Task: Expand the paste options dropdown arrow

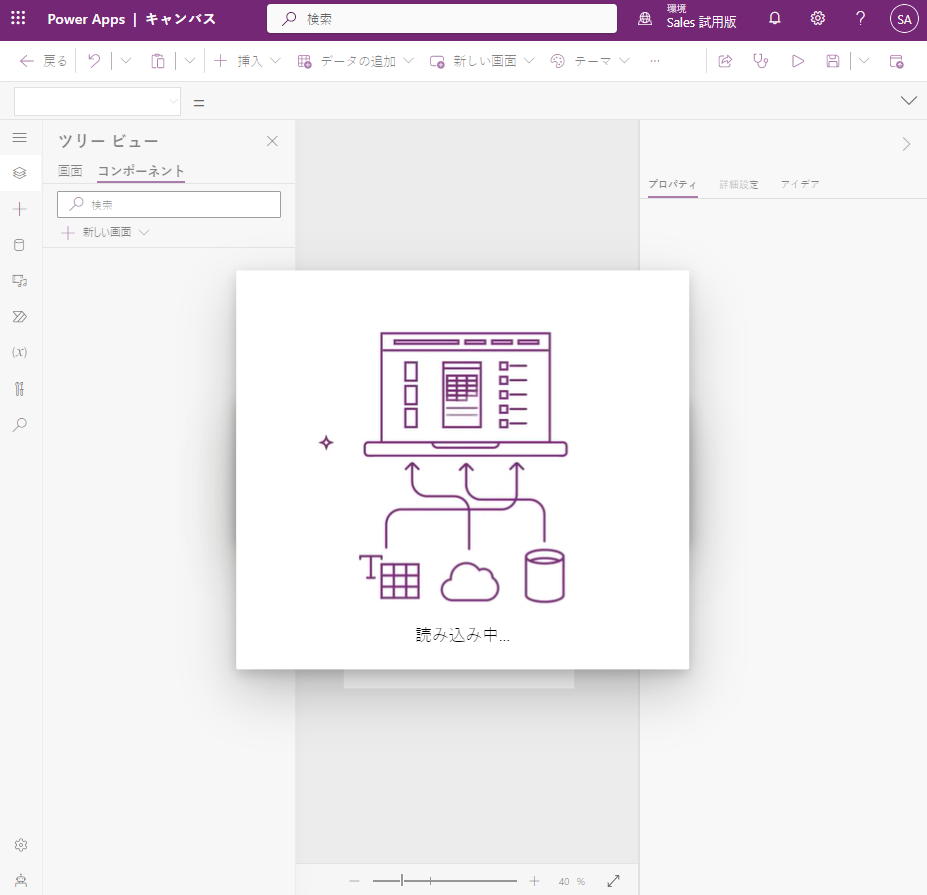Action: click(x=190, y=61)
